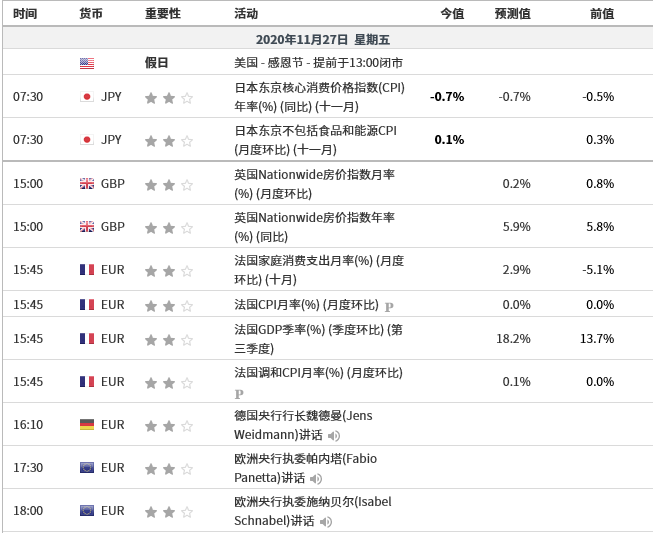Screen dimensions: 653x533
Task: Click the Japan flag on Tokyo core CPI row
Action: [87, 97]
